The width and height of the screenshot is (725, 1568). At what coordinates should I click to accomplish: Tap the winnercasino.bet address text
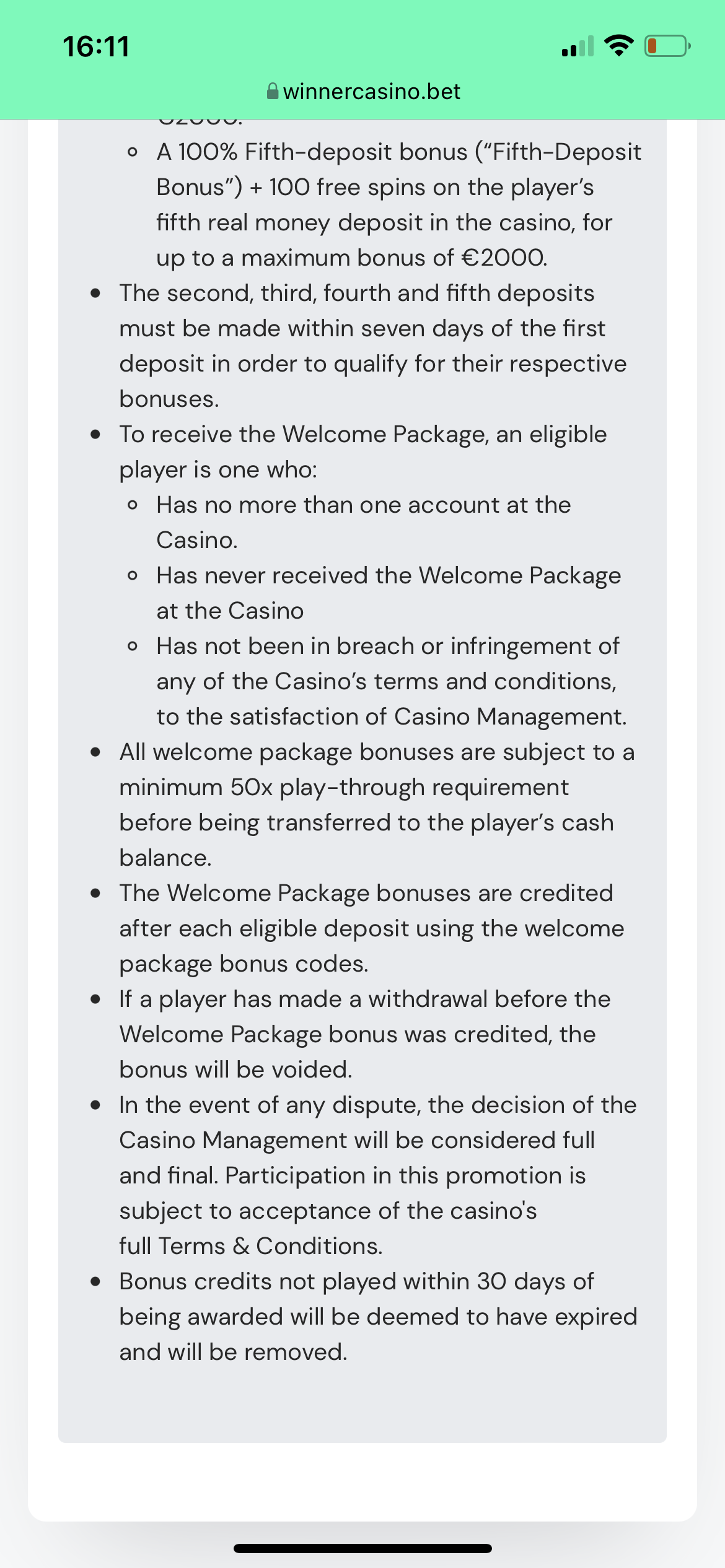click(x=371, y=92)
